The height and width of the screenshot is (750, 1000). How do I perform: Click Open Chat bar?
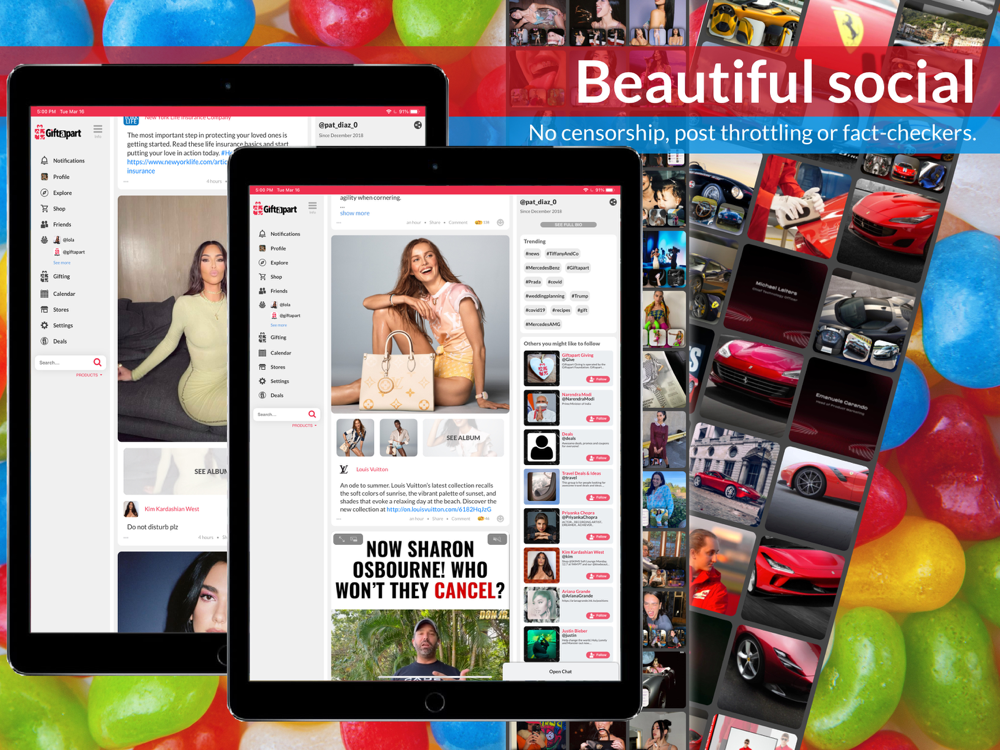coord(561,672)
